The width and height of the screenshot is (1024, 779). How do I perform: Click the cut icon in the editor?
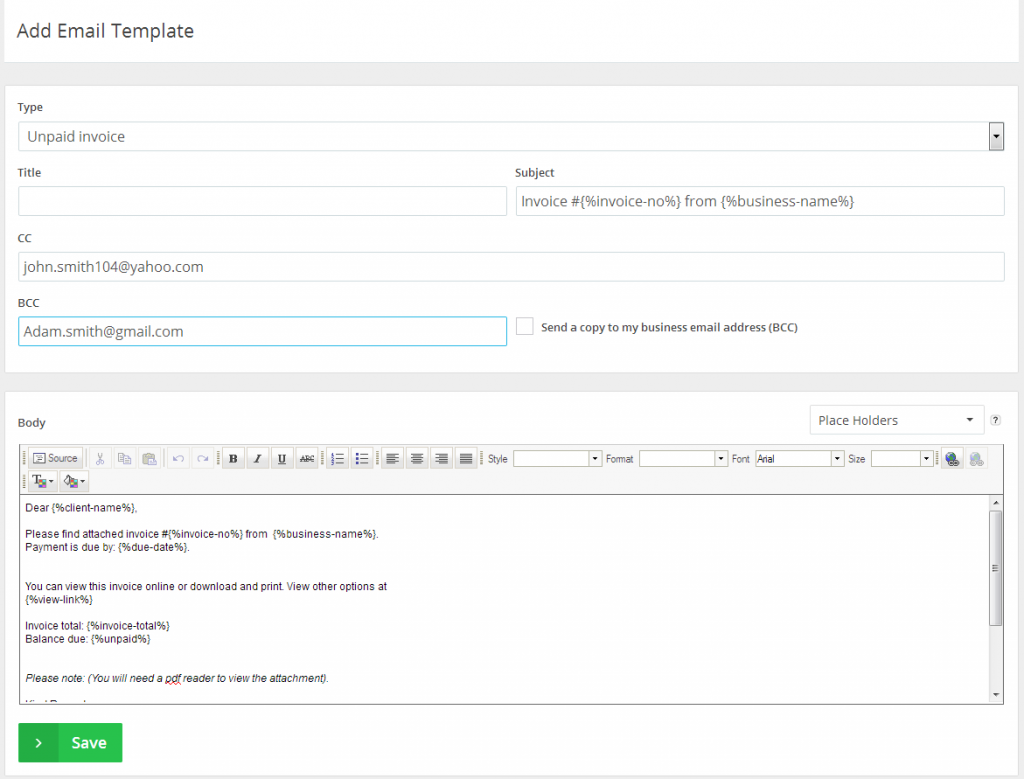[x=99, y=458]
